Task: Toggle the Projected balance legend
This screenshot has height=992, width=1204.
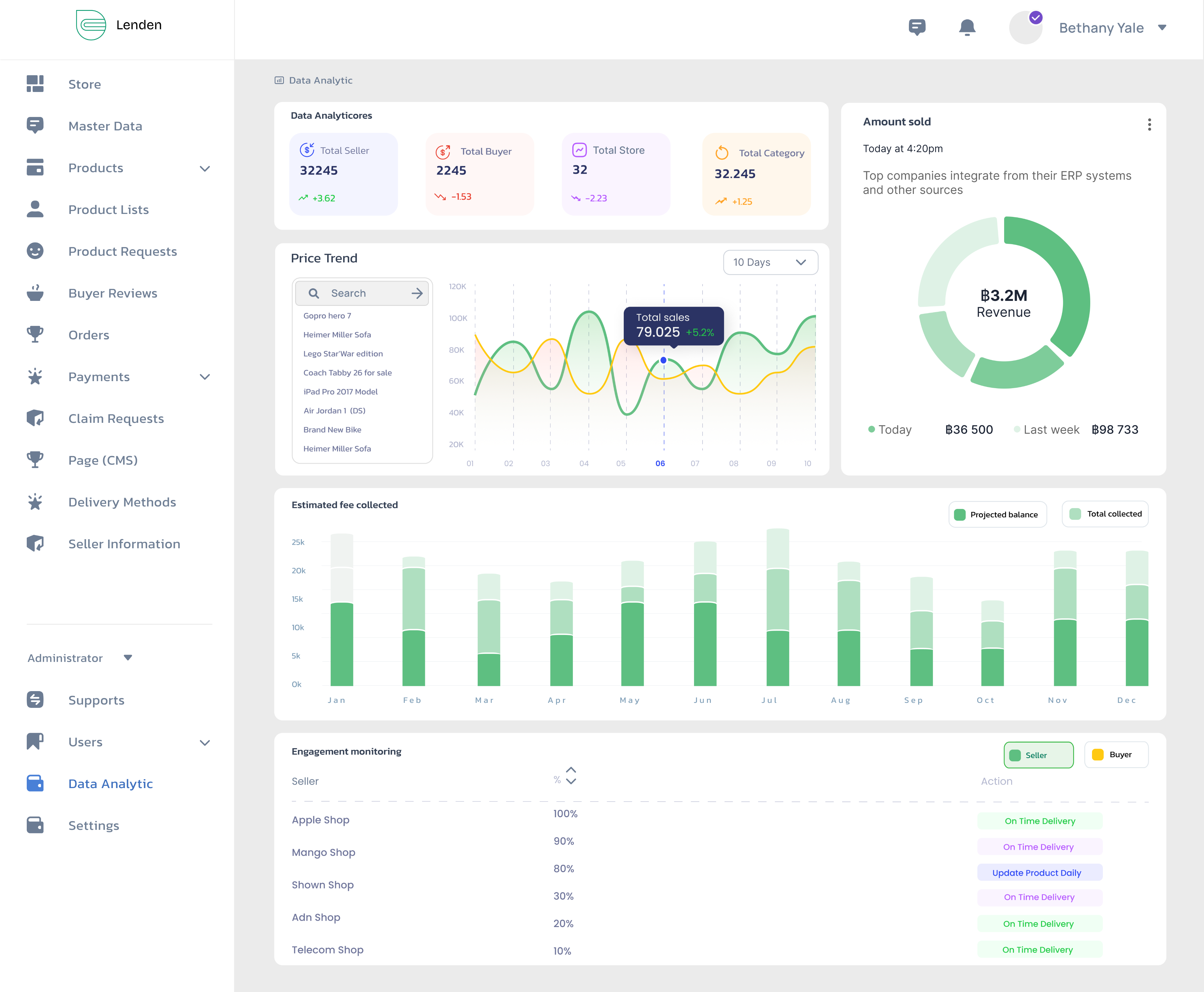Action: [x=998, y=514]
